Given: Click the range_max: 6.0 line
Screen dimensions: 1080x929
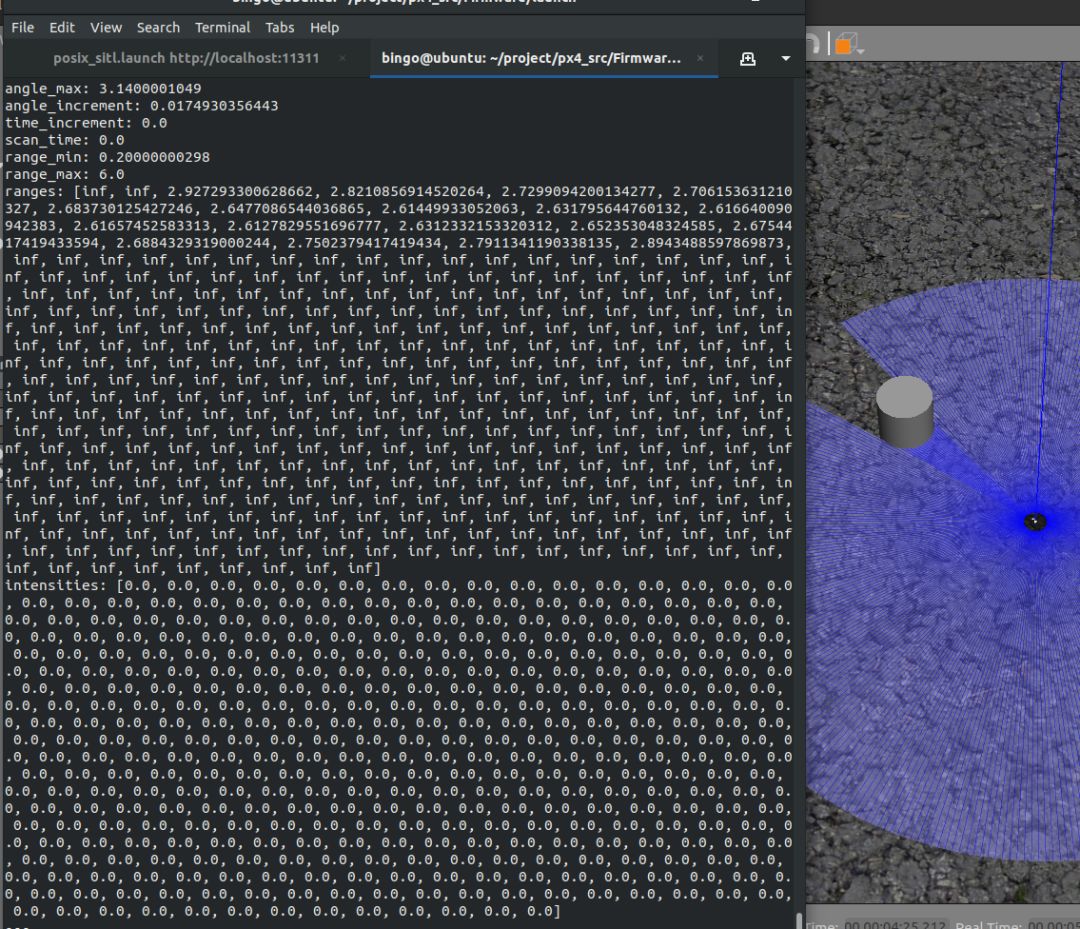Looking at the screenshot, I should [x=64, y=175].
